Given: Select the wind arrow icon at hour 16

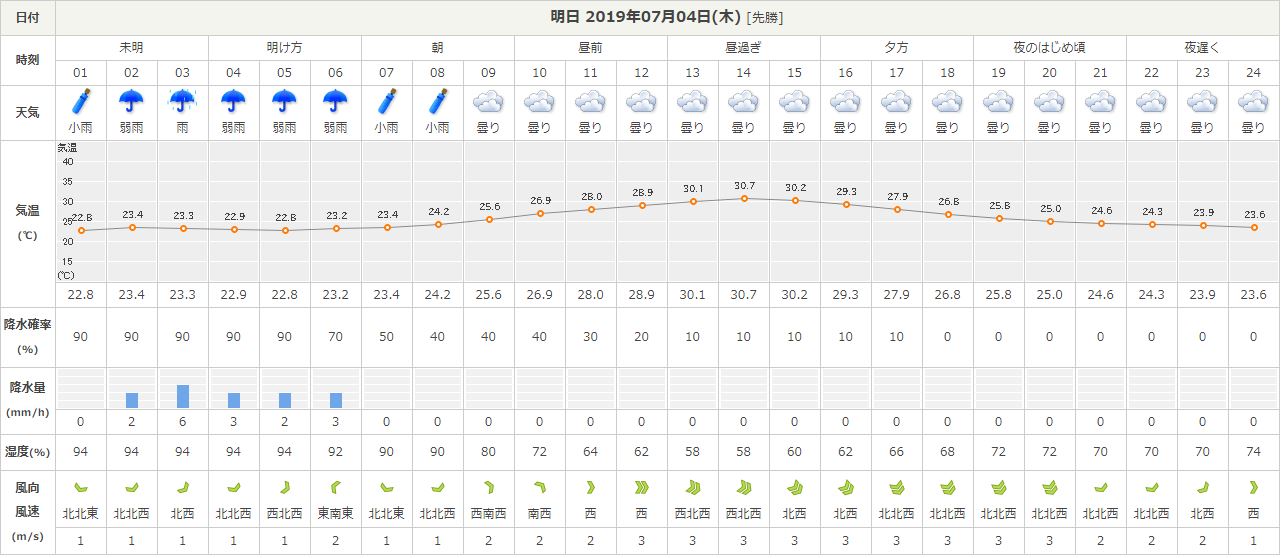Looking at the screenshot, I should 846,488.
